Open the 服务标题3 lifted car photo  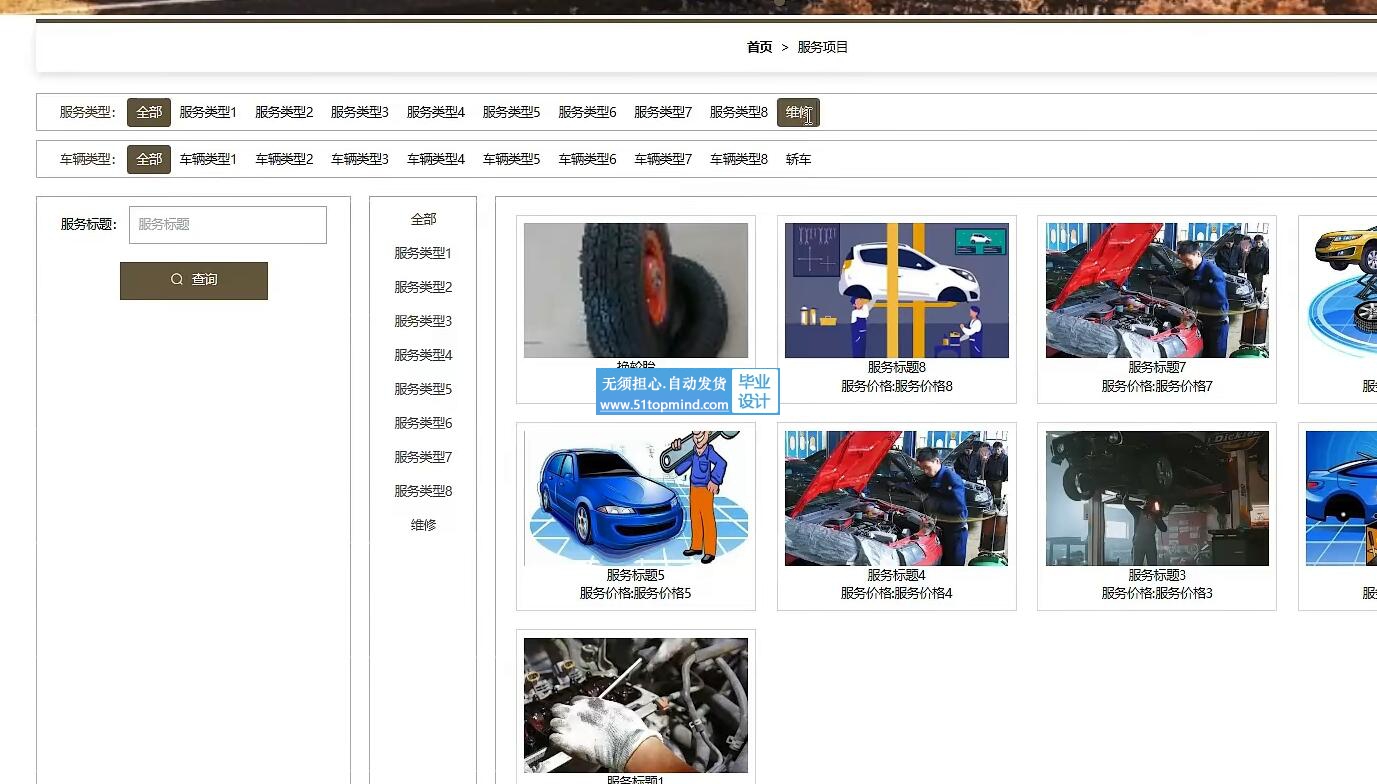pyautogui.click(x=1157, y=498)
